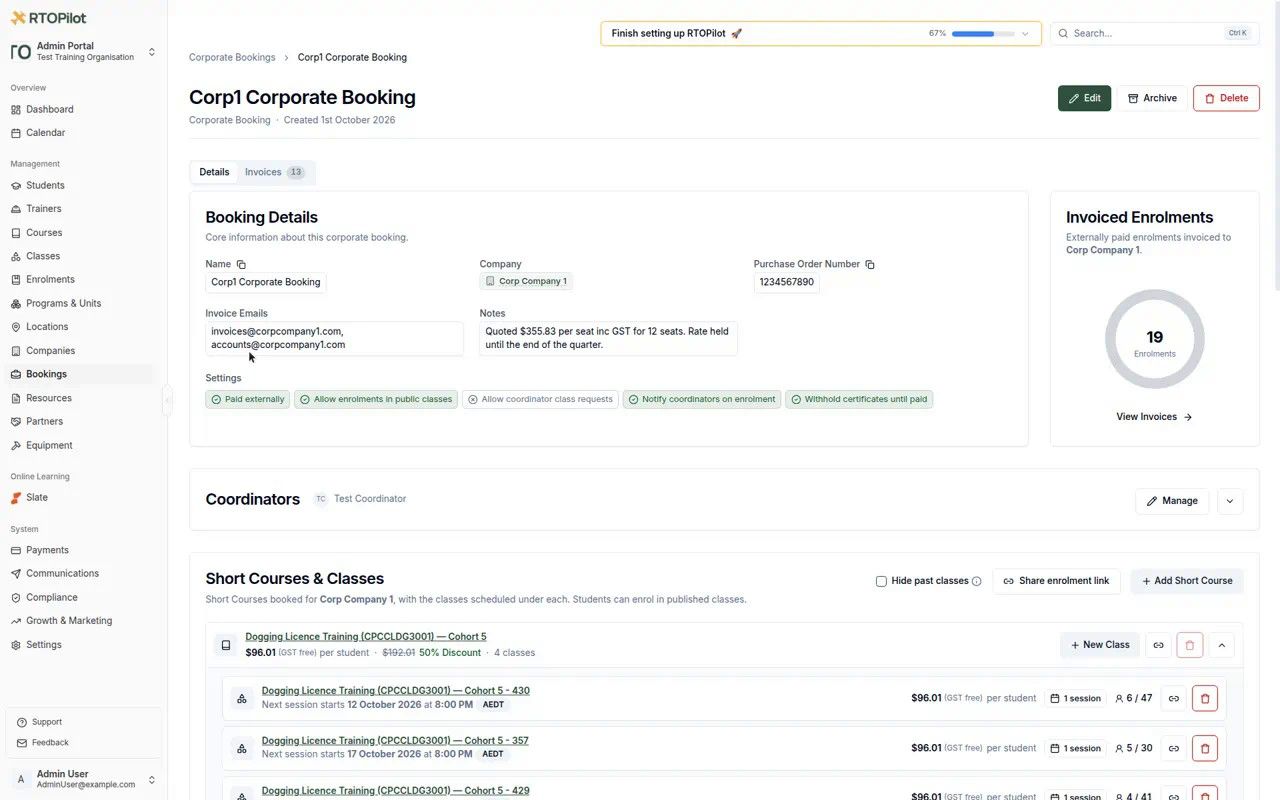Click the Companies building icon
This screenshot has width=1280, height=800.
[x=16, y=351]
